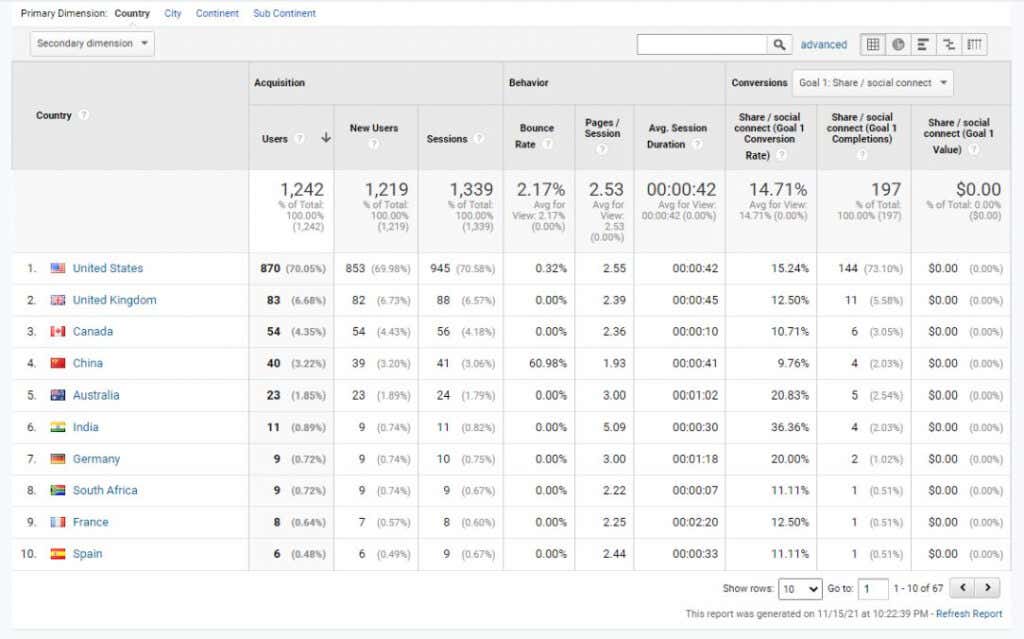Click the table search input field

click(702, 44)
